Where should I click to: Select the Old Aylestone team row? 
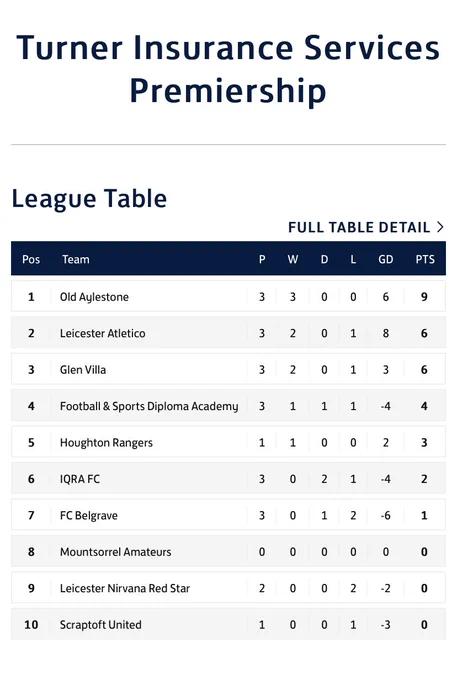click(228, 297)
